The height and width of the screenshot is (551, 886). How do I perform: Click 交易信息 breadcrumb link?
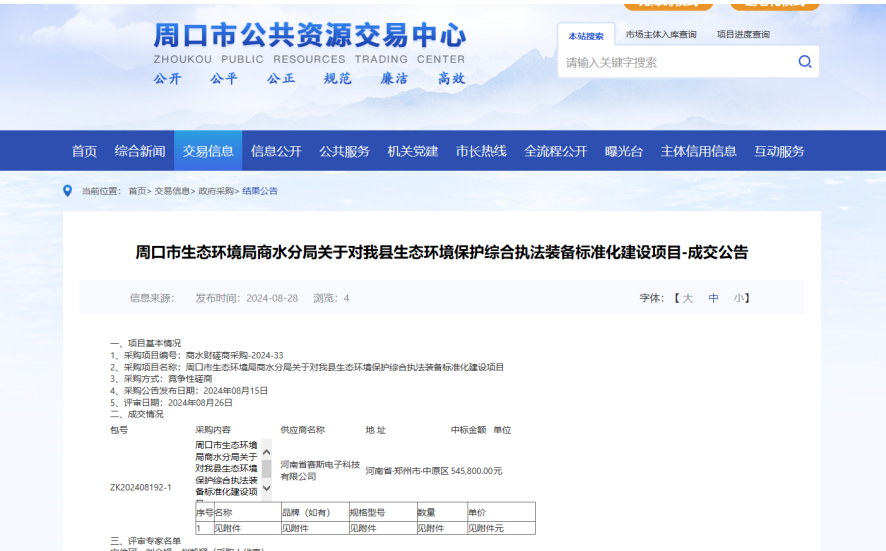coord(172,191)
